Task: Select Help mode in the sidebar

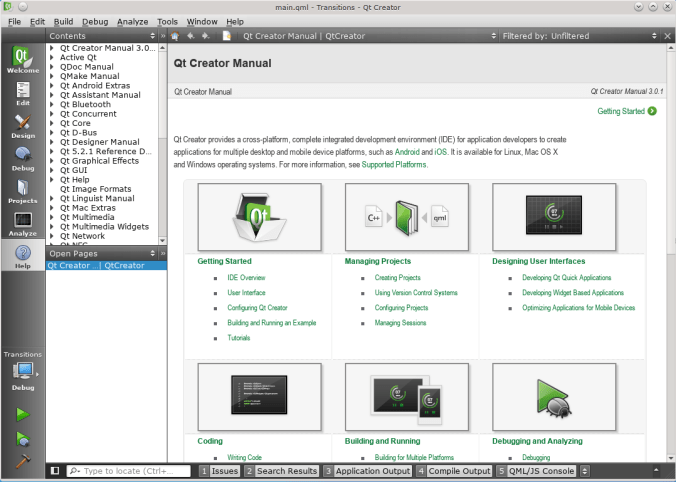Action: [22, 256]
